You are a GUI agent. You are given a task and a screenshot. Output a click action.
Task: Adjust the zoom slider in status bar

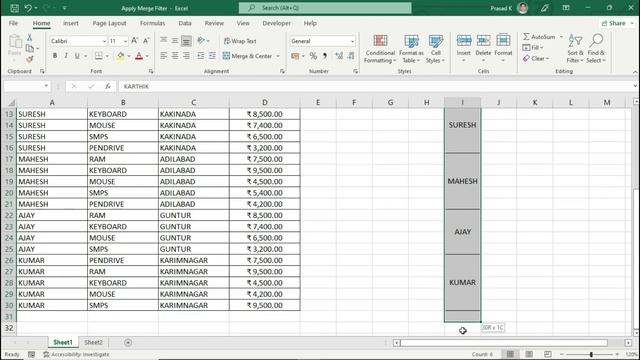pos(591,354)
